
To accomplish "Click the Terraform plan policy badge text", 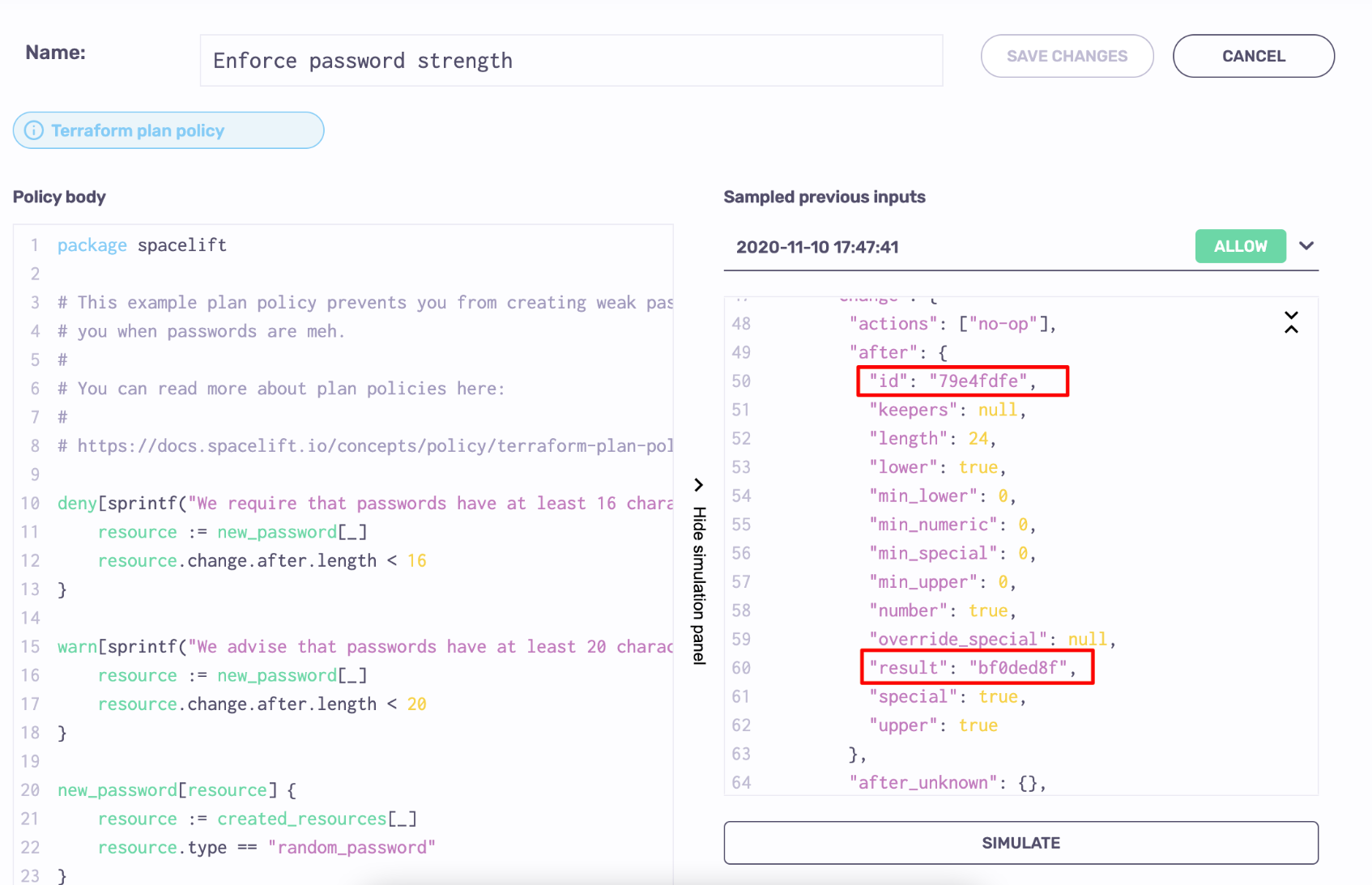I will [138, 130].
